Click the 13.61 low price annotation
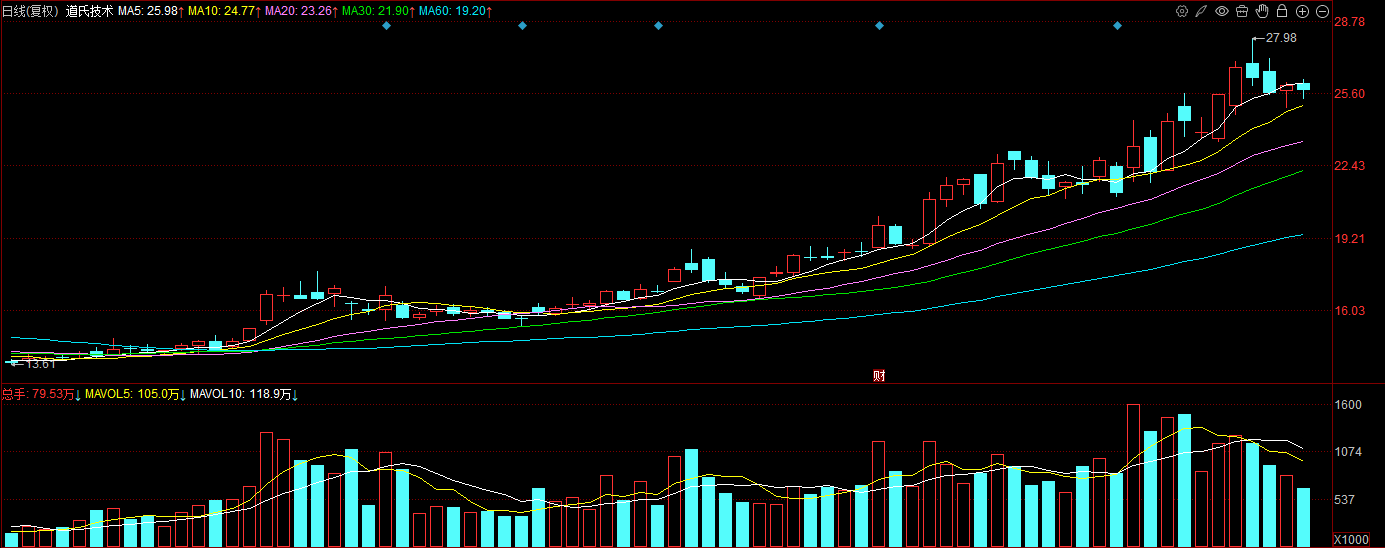Image resolution: width=1385 pixels, height=548 pixels. coord(40,364)
